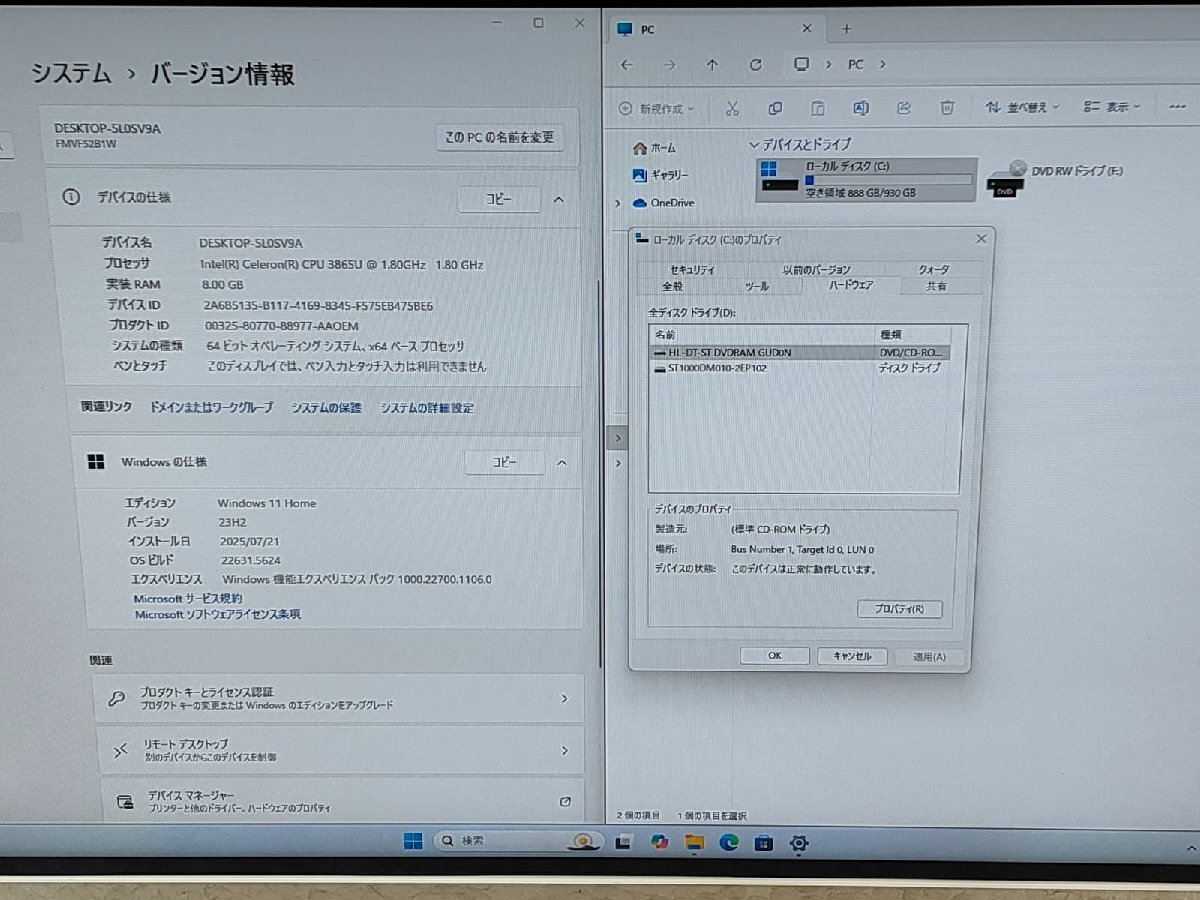Open システムの詳細設定 link
The image size is (1200, 900).
coord(427,408)
